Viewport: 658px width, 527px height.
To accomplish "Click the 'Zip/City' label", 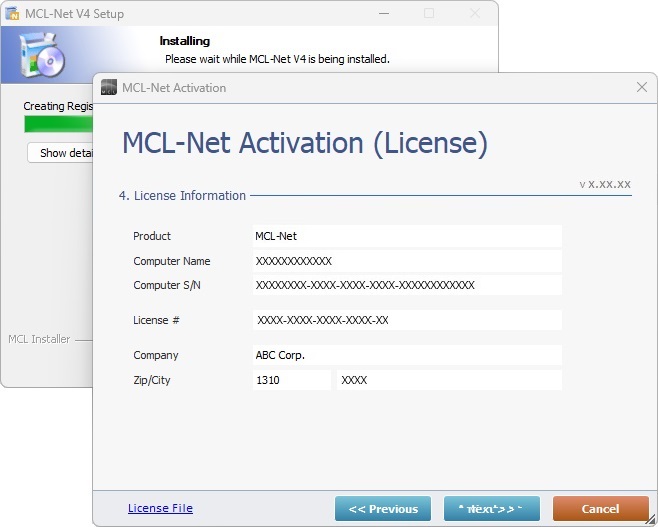I will [152, 380].
